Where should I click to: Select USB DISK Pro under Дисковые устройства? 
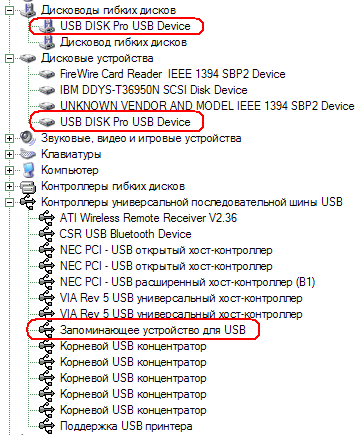[x=125, y=122]
